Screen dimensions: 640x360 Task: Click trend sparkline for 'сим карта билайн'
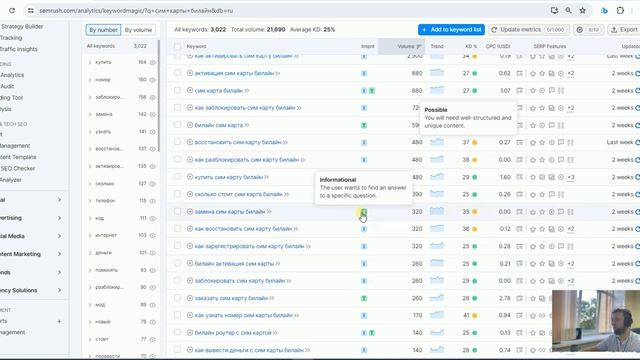[x=437, y=90]
